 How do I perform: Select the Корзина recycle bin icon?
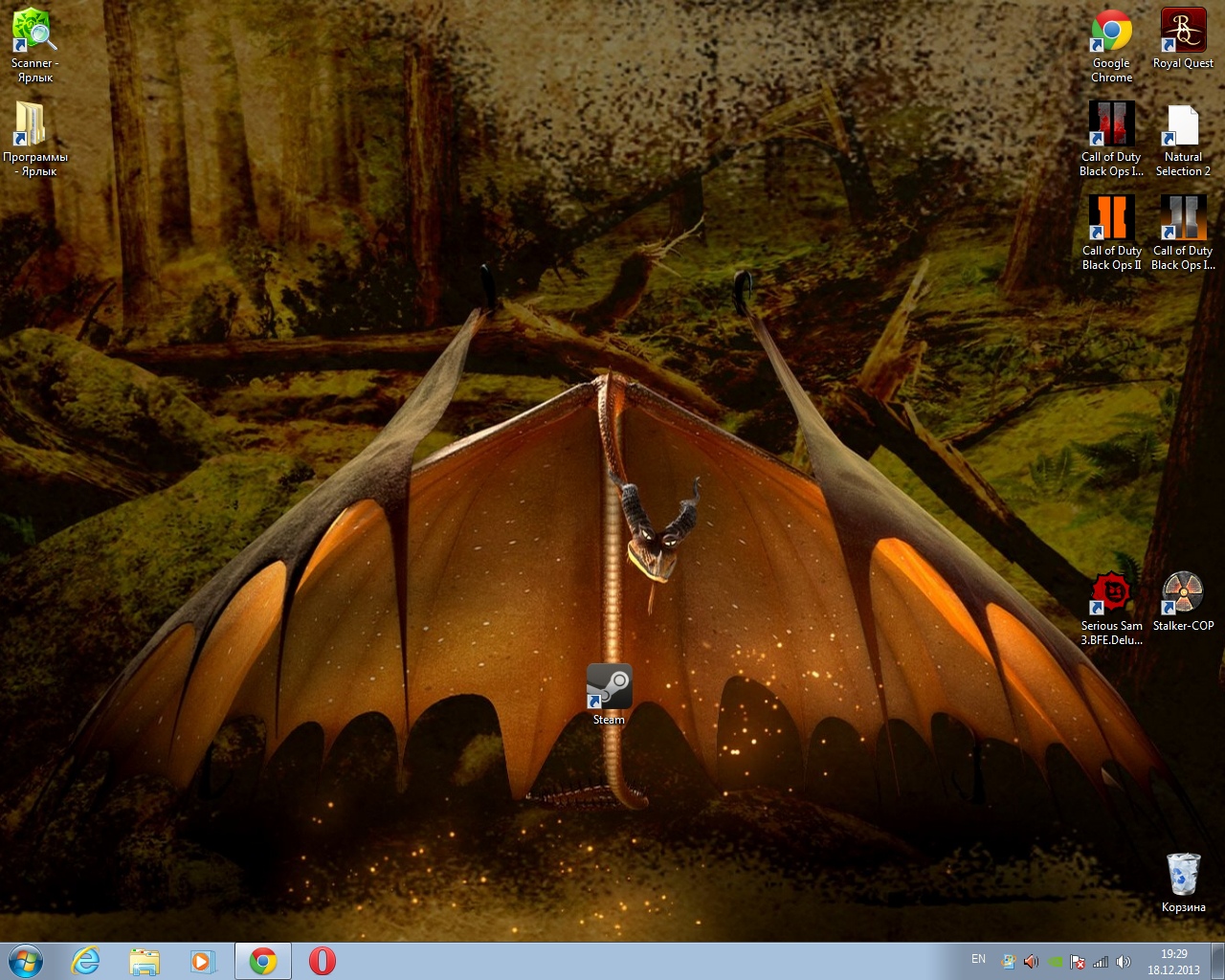point(1183,881)
